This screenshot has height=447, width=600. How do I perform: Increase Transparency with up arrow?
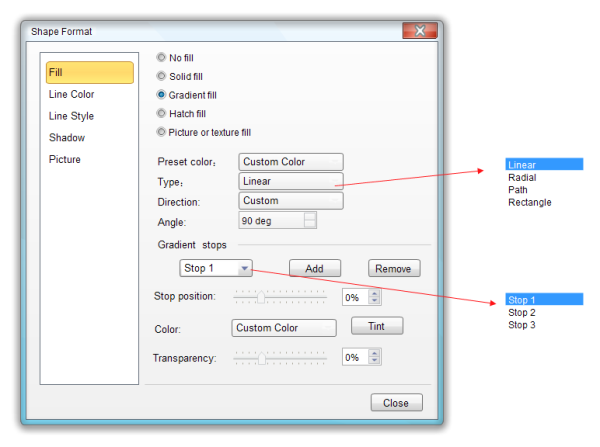tap(374, 353)
